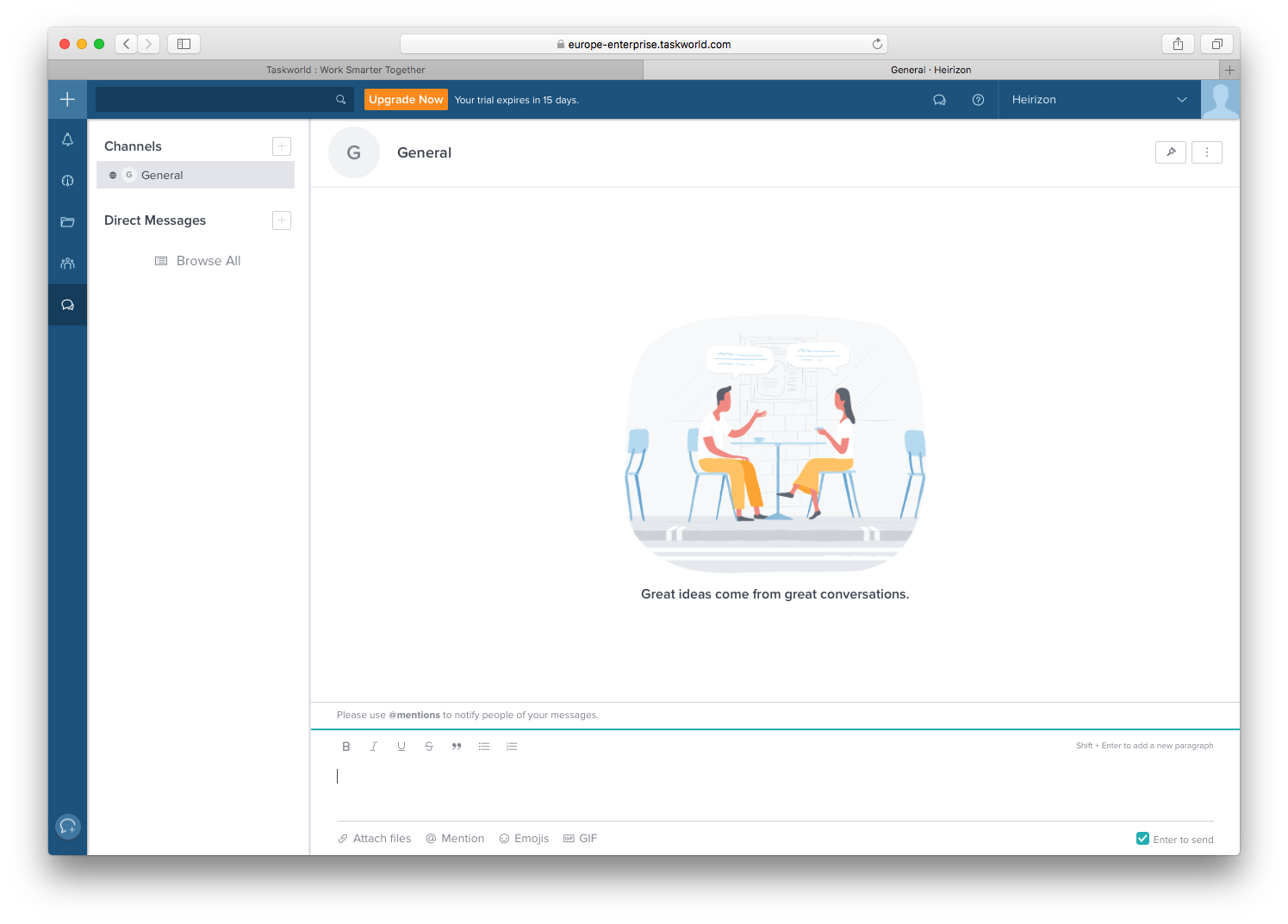This screenshot has height=924, width=1288.
Task: Toggle the Enter to send checkbox
Action: (x=1142, y=839)
